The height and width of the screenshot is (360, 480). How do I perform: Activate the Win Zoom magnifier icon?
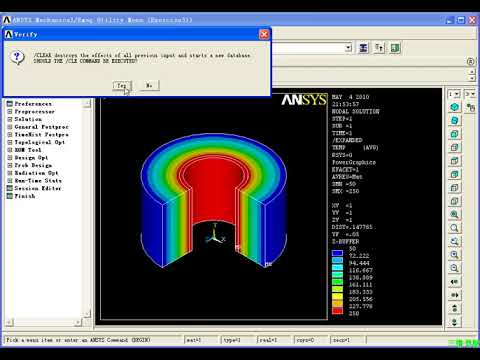[454, 241]
